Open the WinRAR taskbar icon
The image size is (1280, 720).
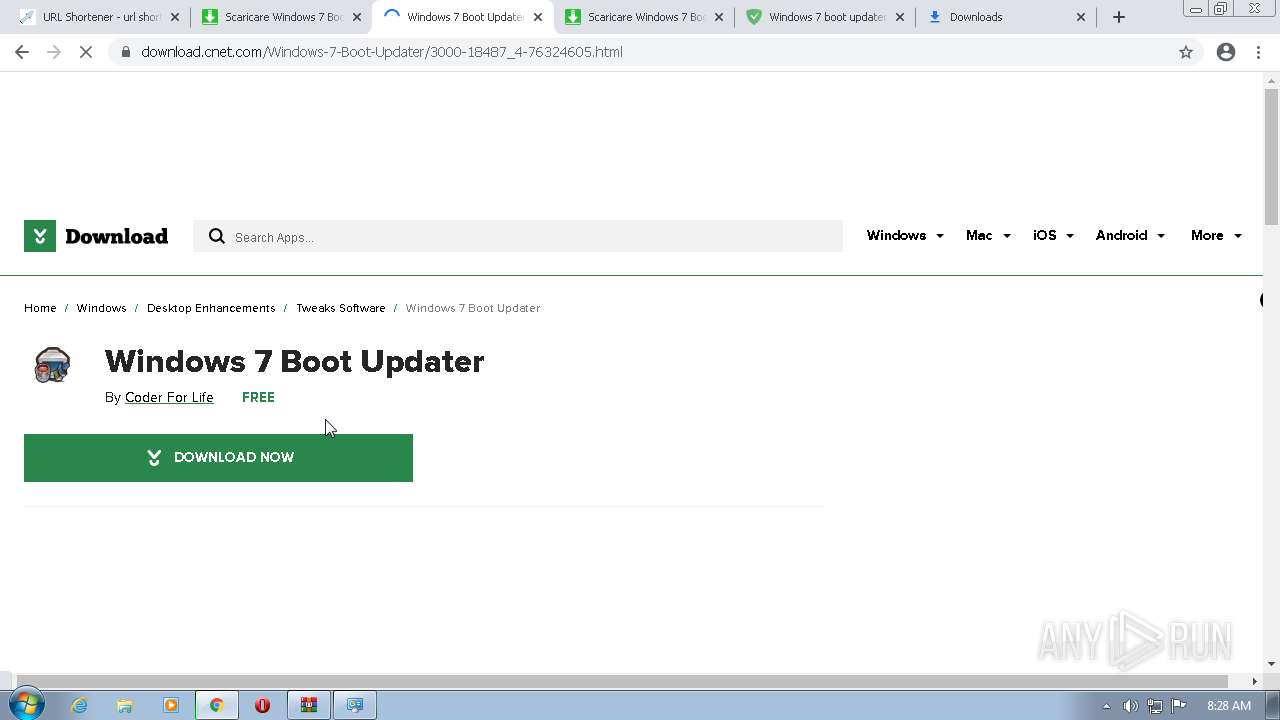309,705
